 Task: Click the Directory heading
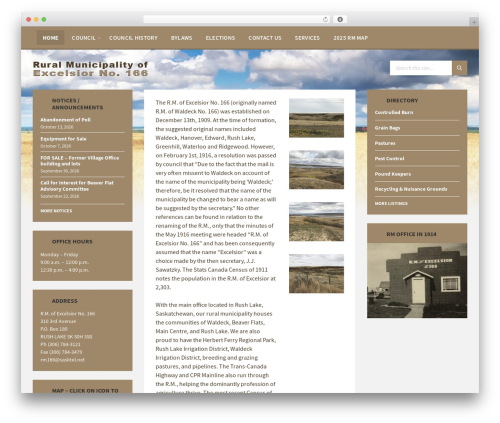point(402,100)
